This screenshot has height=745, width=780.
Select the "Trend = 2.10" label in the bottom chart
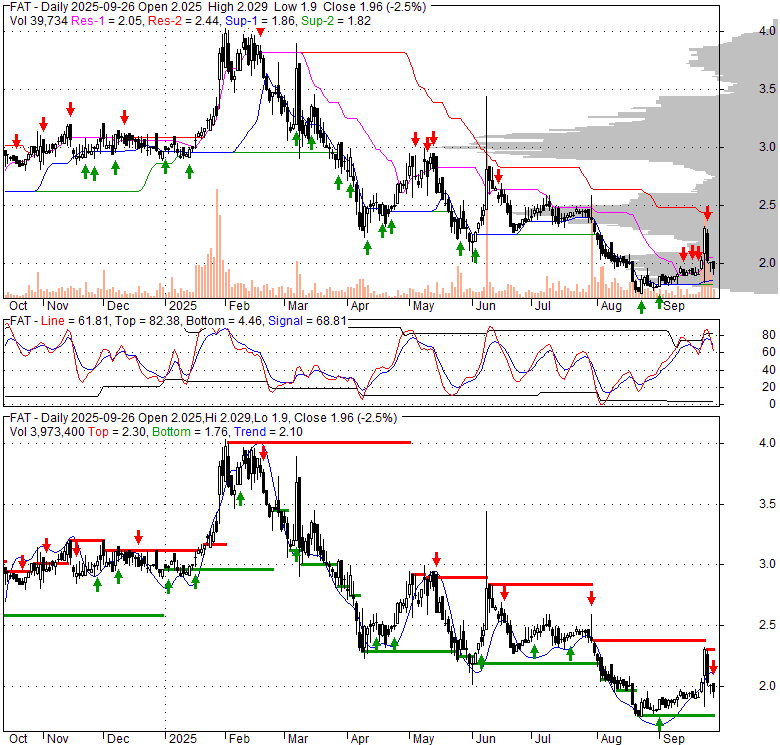[x=269, y=432]
